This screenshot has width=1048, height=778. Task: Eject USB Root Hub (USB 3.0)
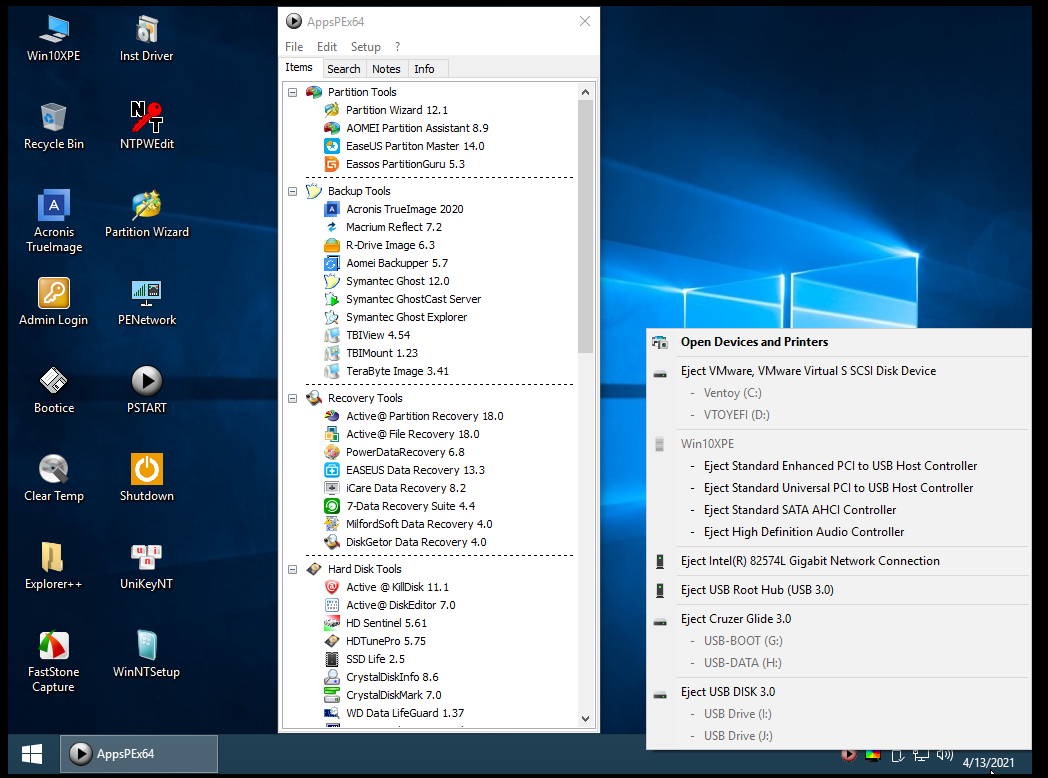coord(838,590)
